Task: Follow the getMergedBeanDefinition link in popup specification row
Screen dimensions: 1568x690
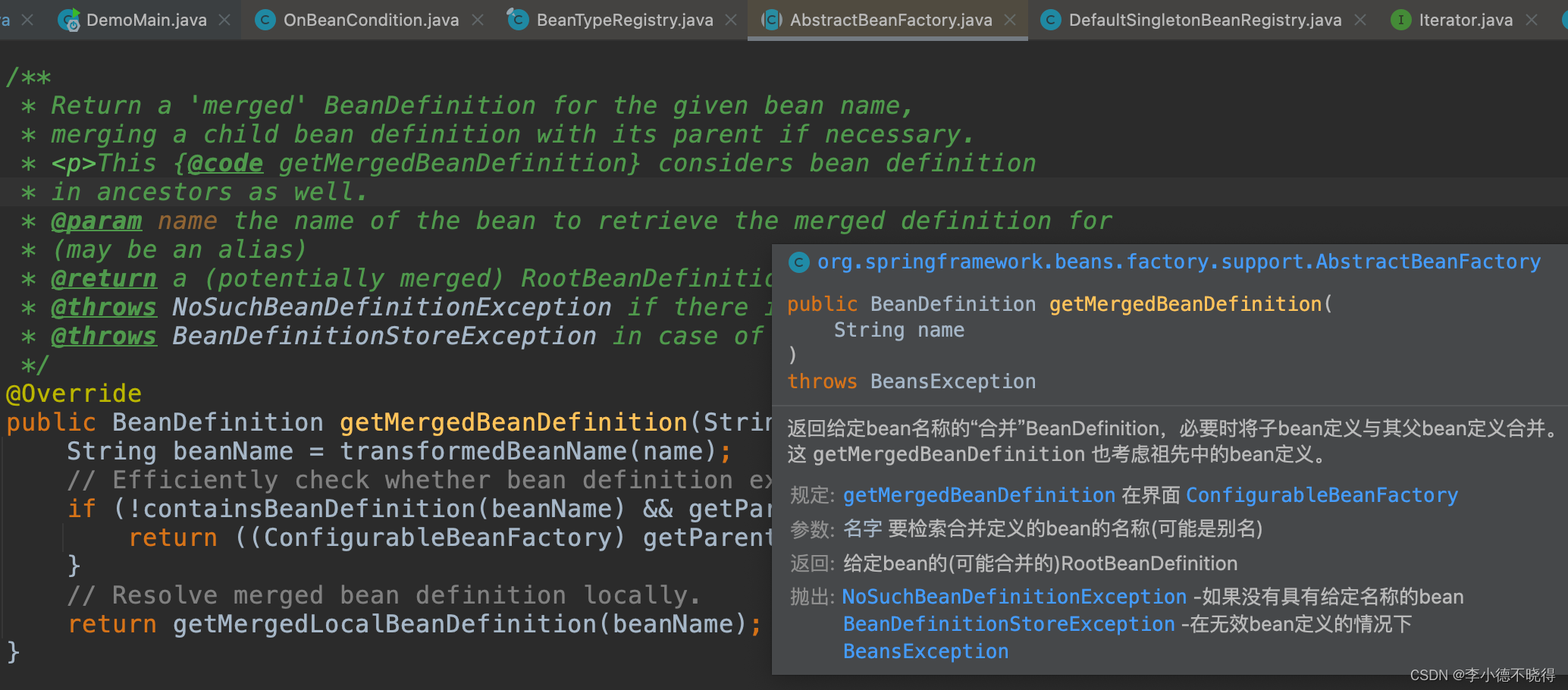Action: pos(979,495)
